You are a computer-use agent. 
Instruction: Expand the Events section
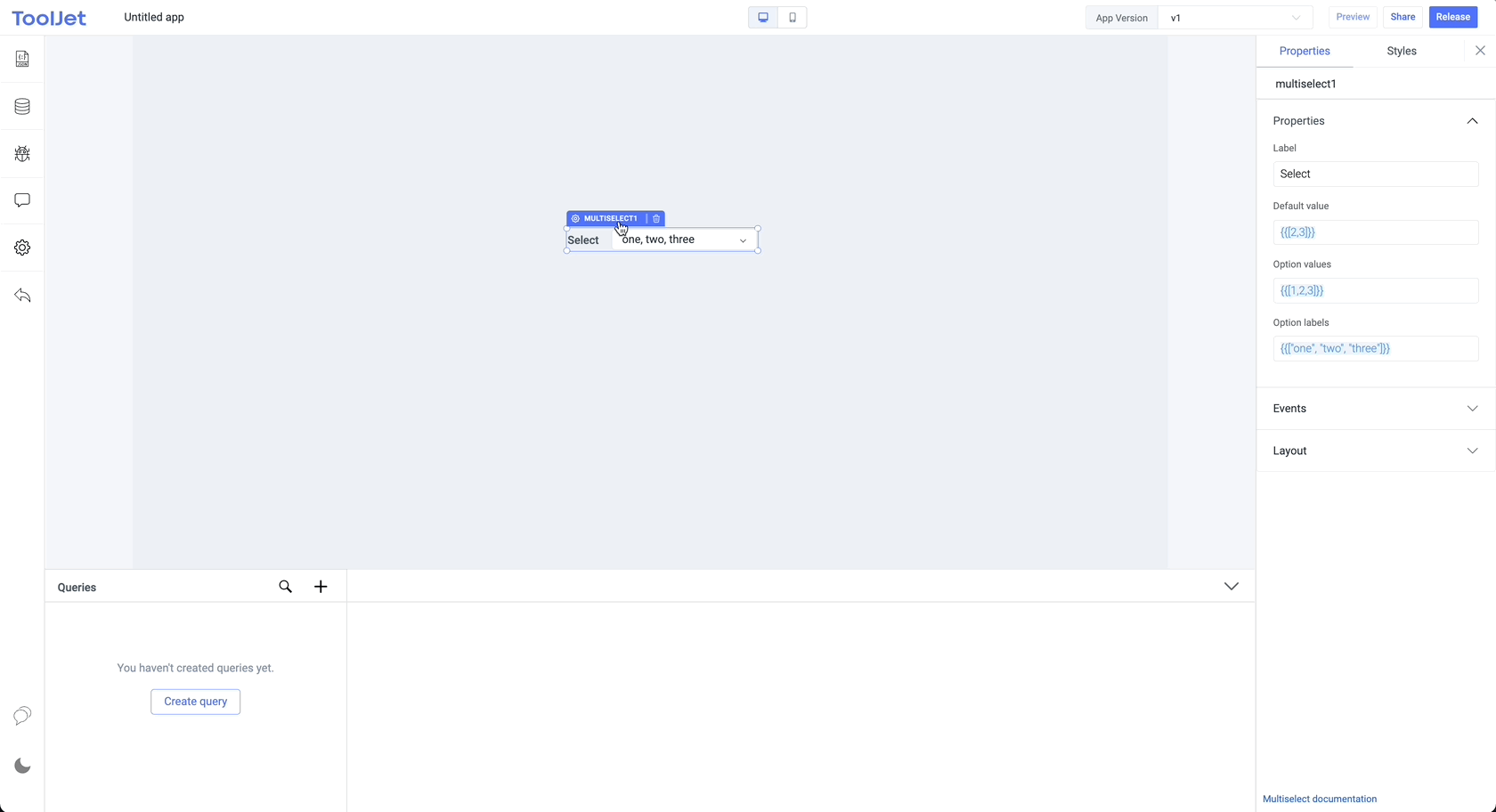tap(1375, 409)
